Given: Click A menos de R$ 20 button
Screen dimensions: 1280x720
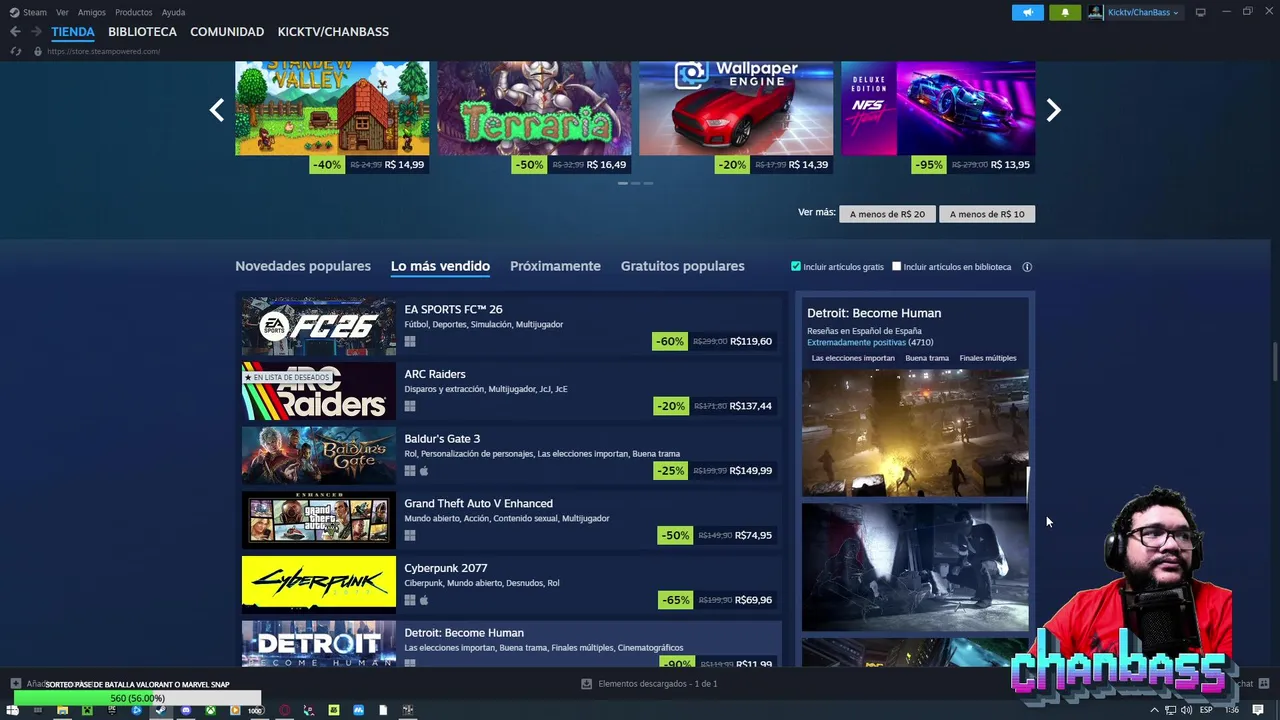Looking at the screenshot, I should pos(887,214).
